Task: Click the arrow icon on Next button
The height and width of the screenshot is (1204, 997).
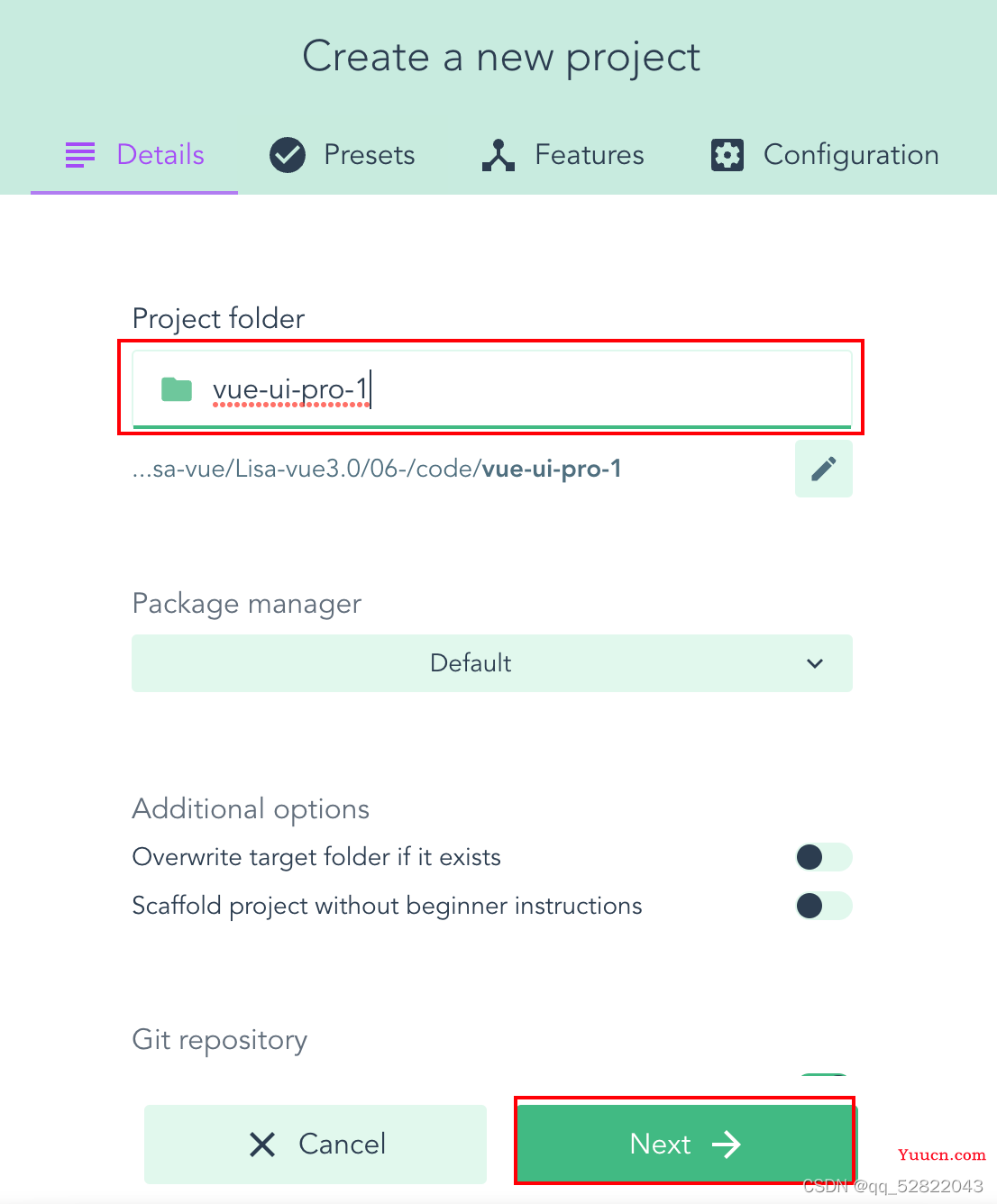Action: (x=727, y=1145)
